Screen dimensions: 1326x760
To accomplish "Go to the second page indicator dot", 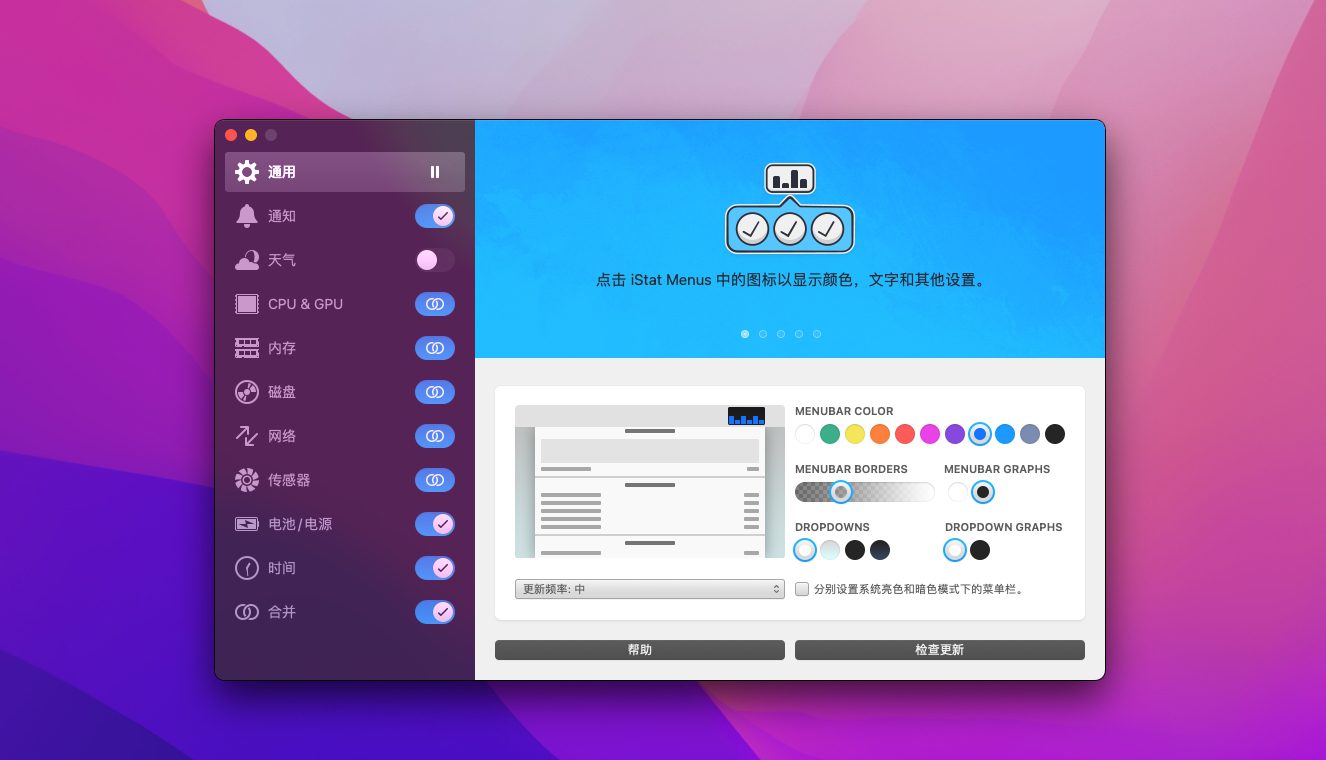I will point(763,334).
